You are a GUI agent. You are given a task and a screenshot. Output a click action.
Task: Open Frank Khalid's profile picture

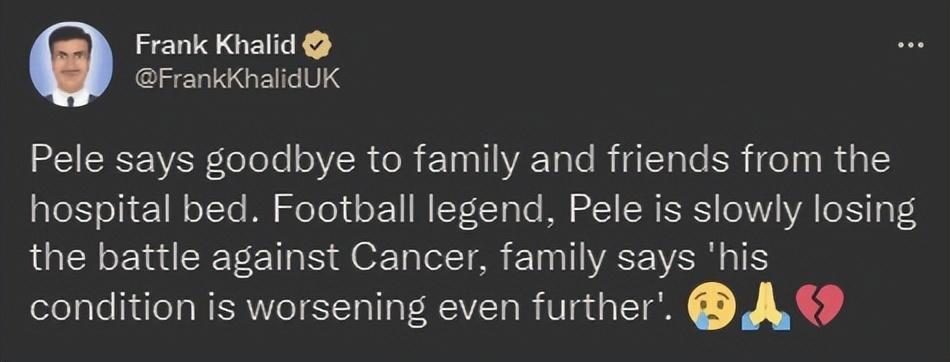(71, 64)
